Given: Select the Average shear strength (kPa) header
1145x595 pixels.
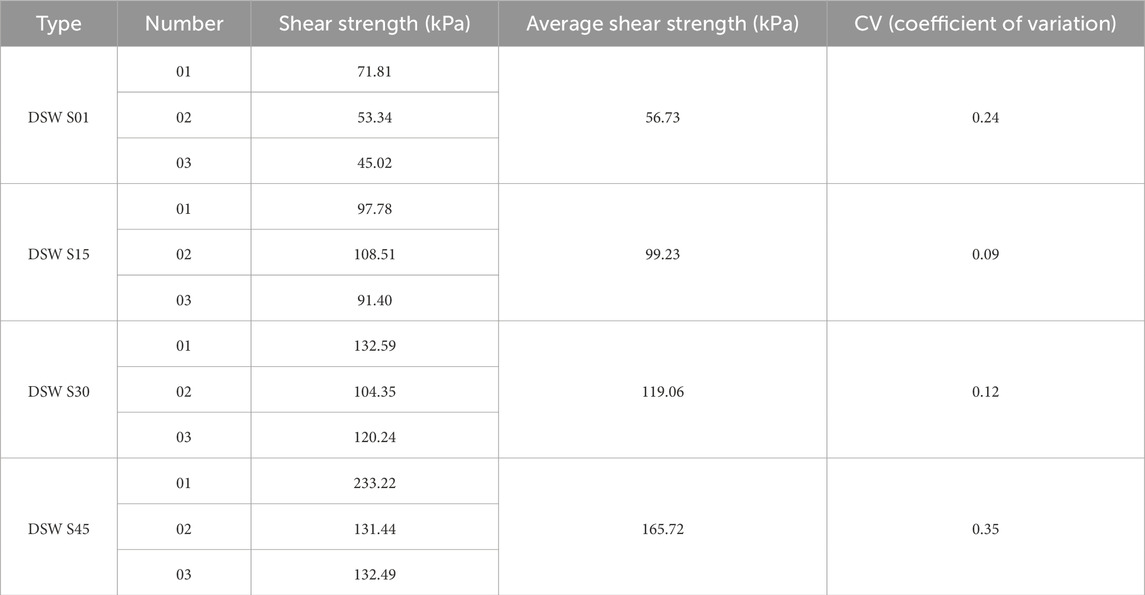Looking at the screenshot, I should 662,23.
